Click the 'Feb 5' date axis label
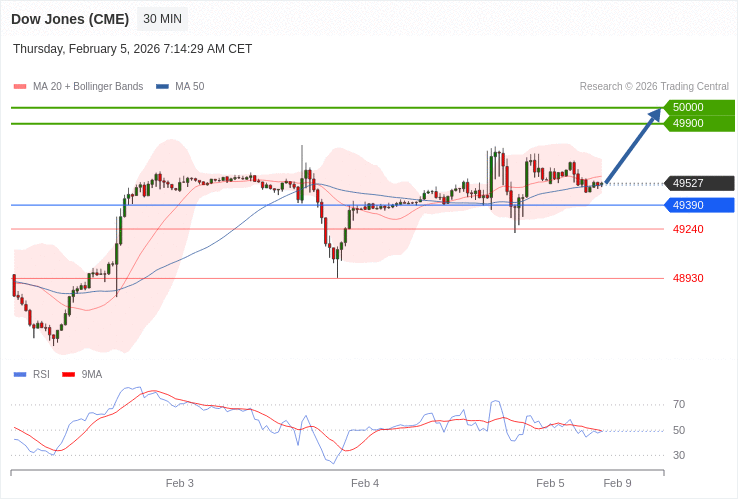The image size is (738, 500). (x=550, y=484)
